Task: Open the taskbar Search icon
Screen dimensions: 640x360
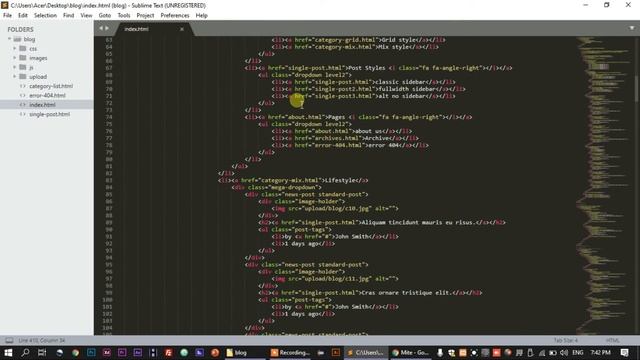Action: (x=25, y=352)
